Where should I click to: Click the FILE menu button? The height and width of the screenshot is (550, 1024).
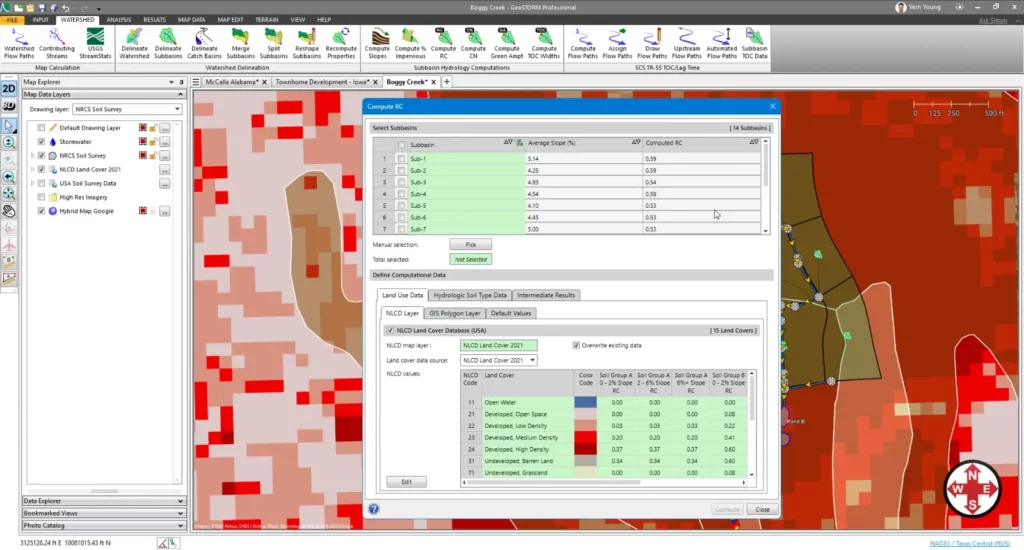(x=12, y=20)
